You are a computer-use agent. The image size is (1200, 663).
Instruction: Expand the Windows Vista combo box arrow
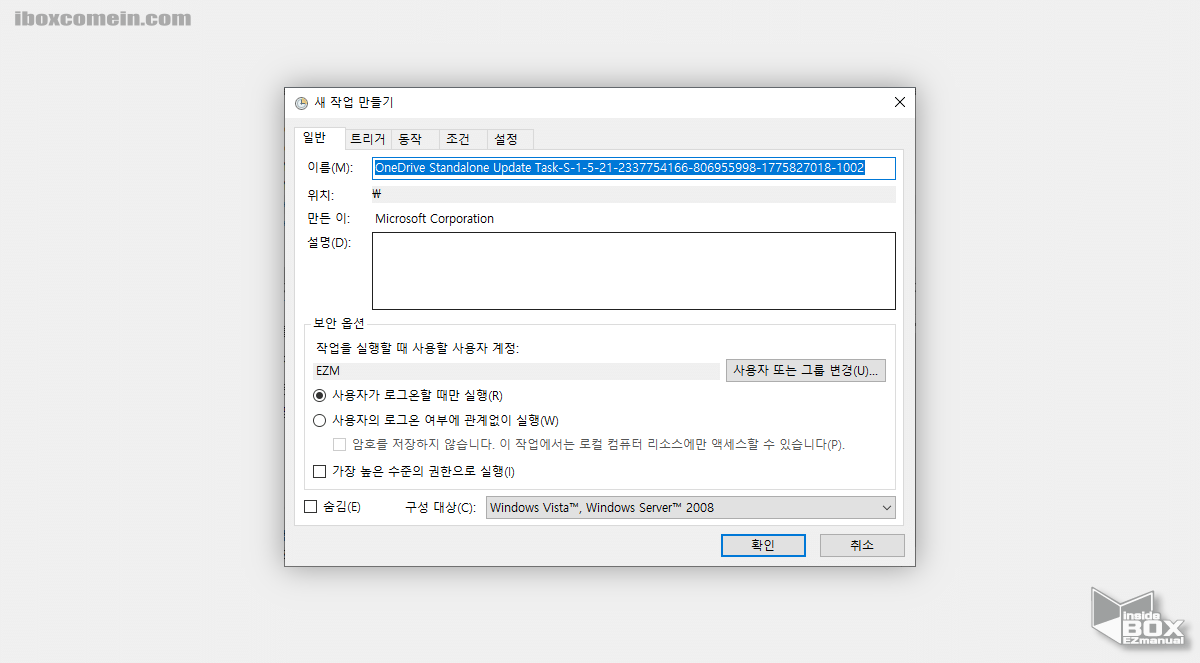pos(886,507)
